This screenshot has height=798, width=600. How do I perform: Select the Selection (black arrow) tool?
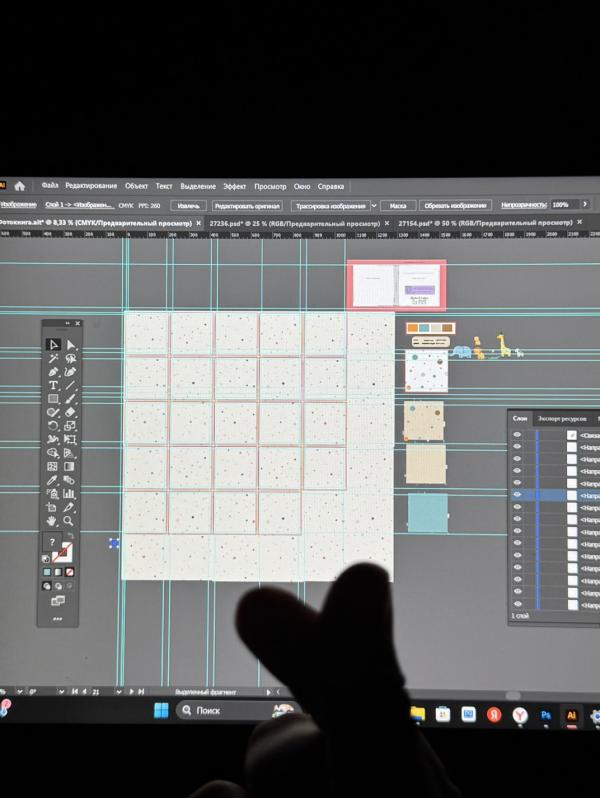[52, 344]
